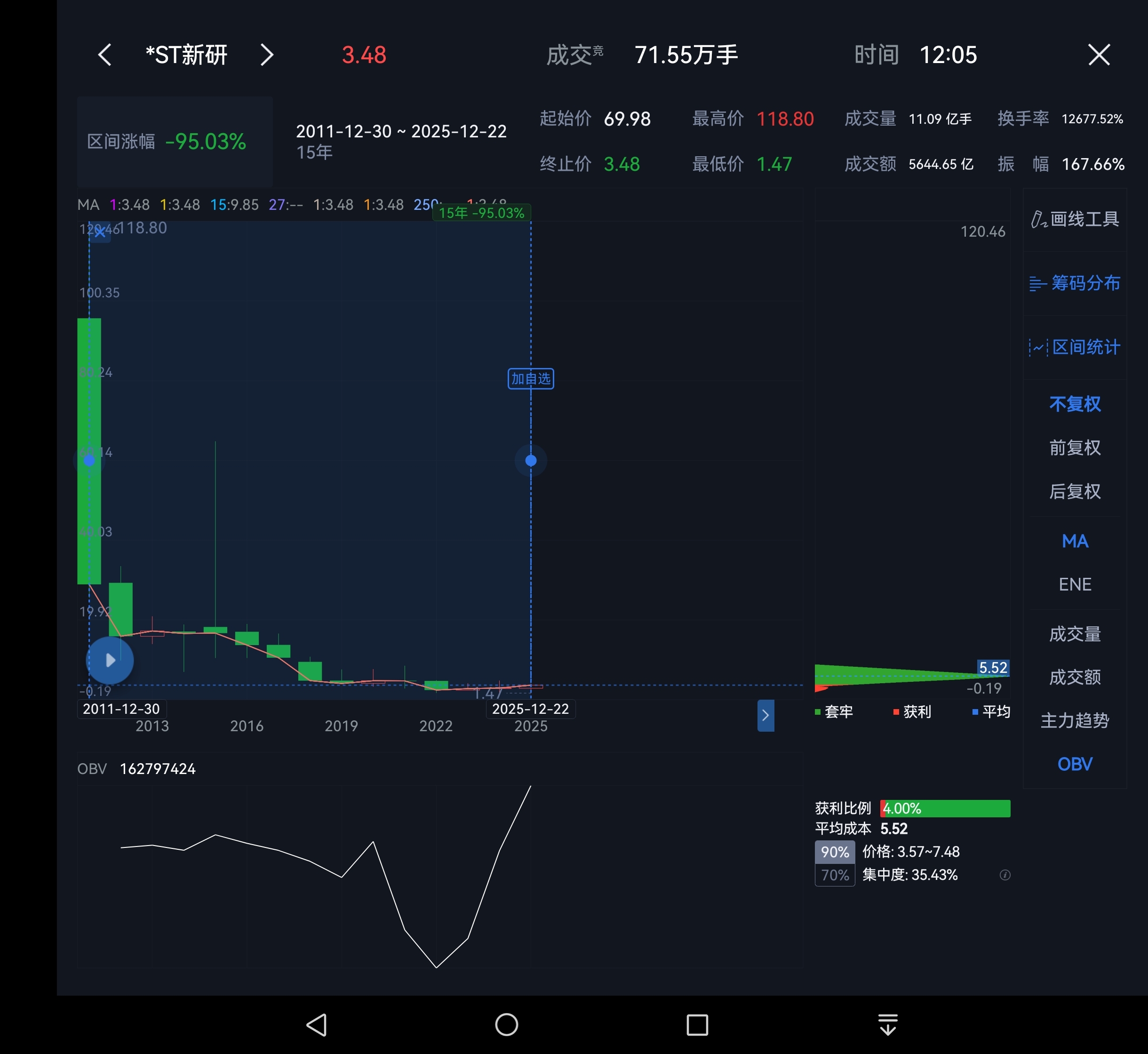This screenshot has width=1148, height=1054.
Task: Toggle 区间统计 interval statistics mode
Action: (1075, 347)
